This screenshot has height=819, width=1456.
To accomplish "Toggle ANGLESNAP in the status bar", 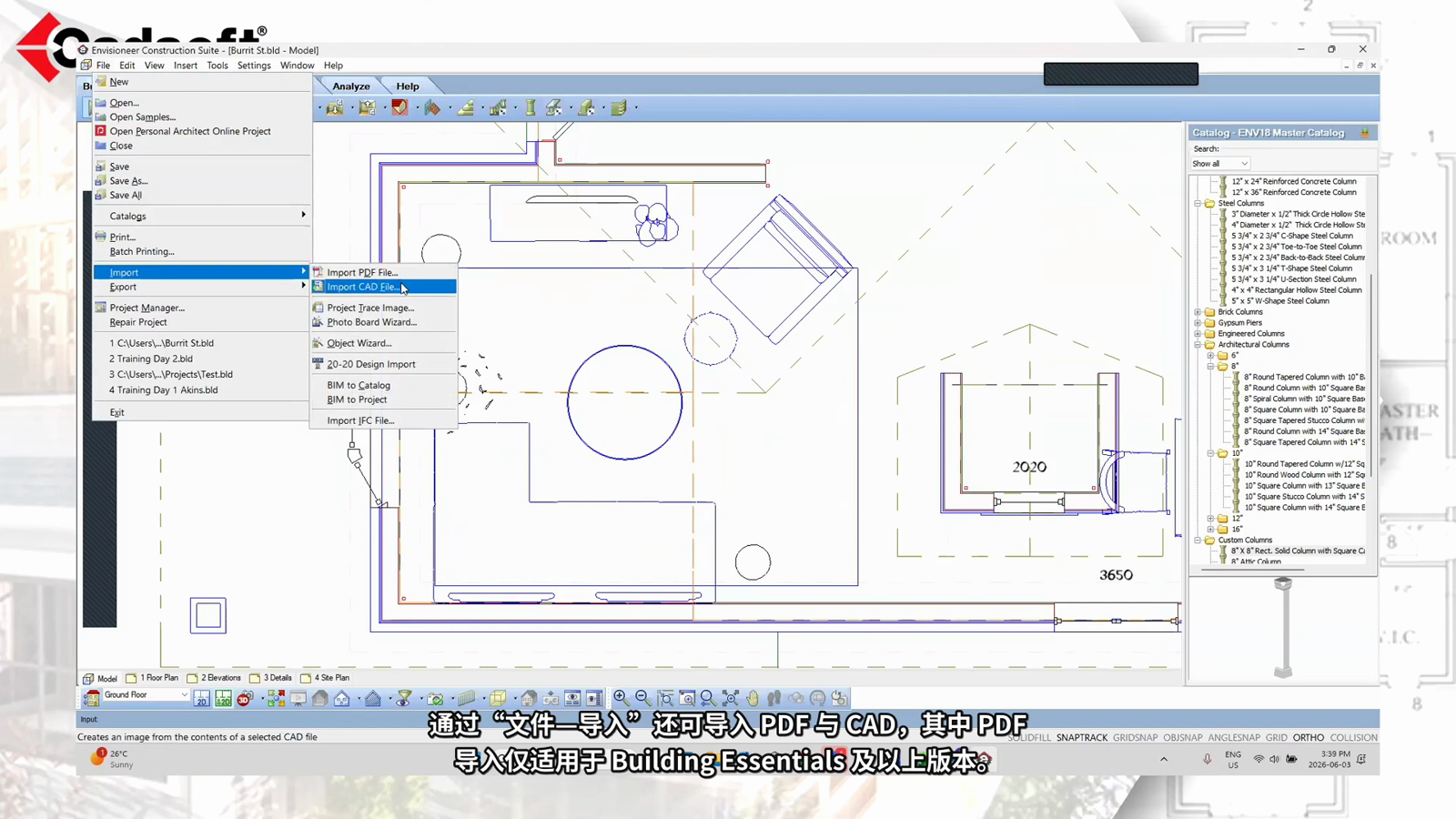I will click(x=1234, y=737).
